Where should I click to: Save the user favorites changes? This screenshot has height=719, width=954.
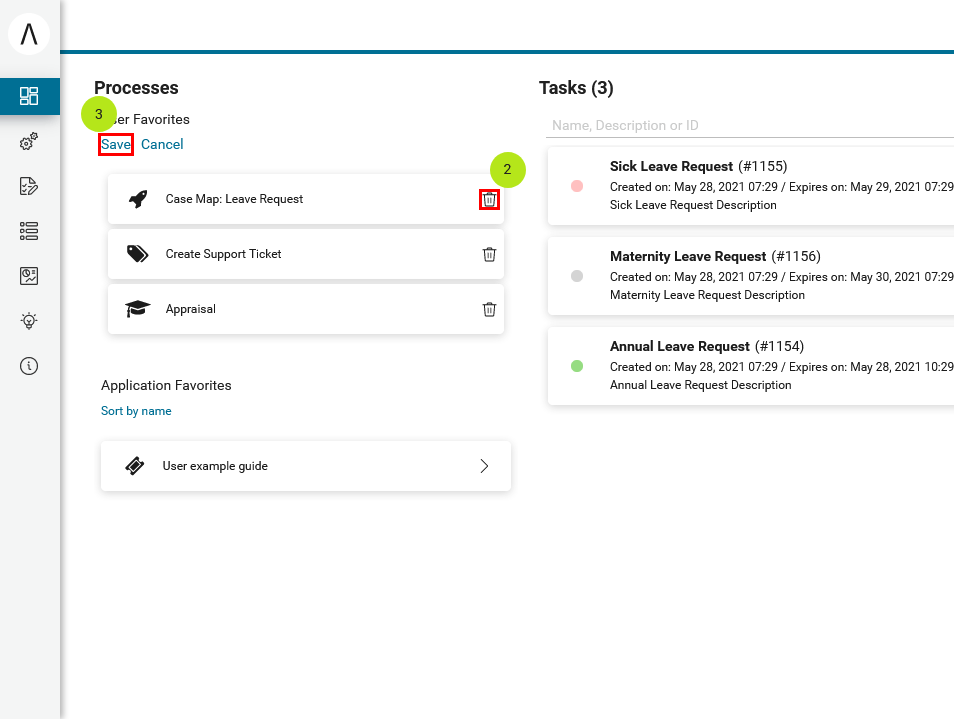tap(116, 144)
